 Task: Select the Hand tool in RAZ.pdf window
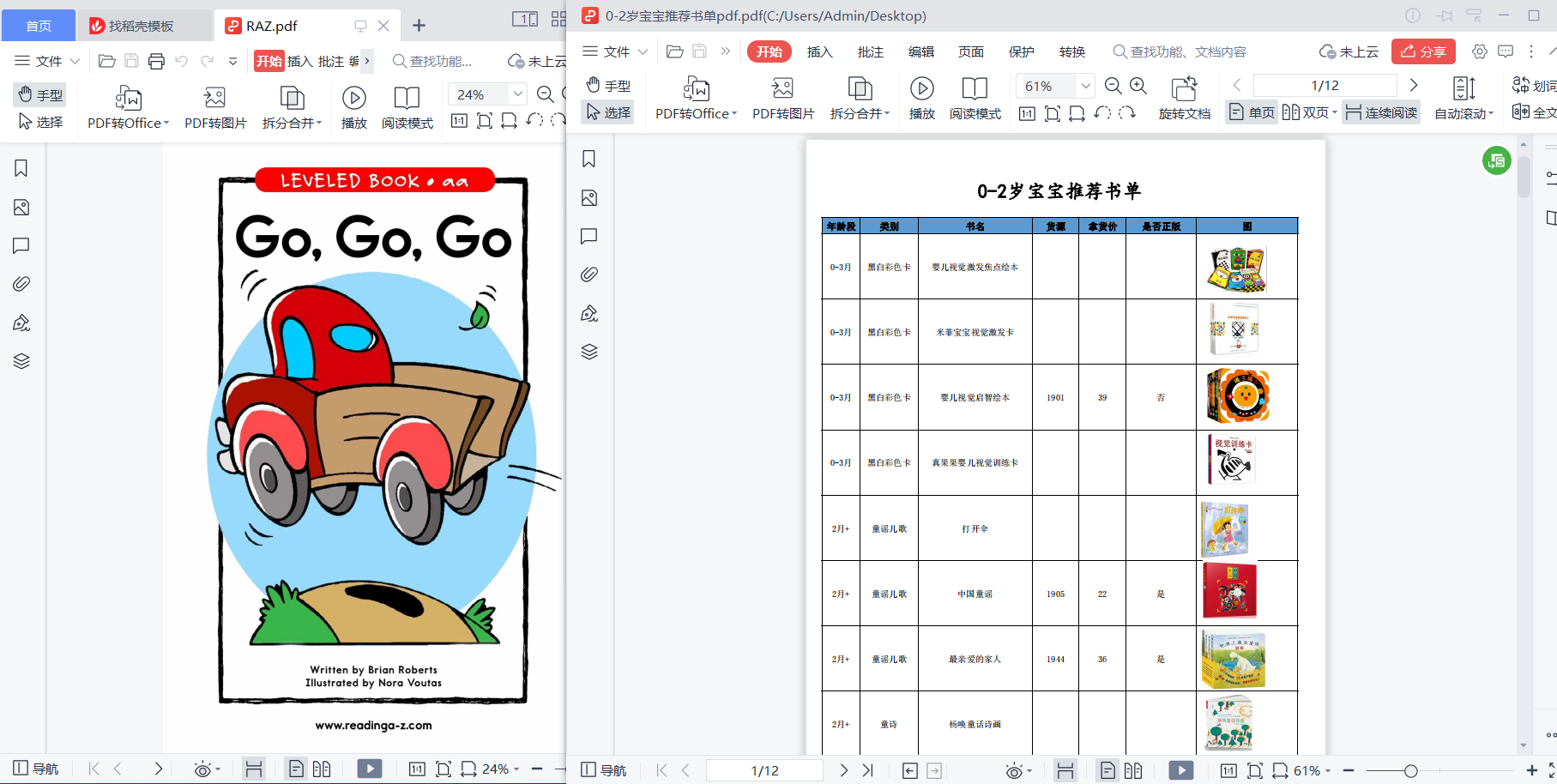point(39,94)
